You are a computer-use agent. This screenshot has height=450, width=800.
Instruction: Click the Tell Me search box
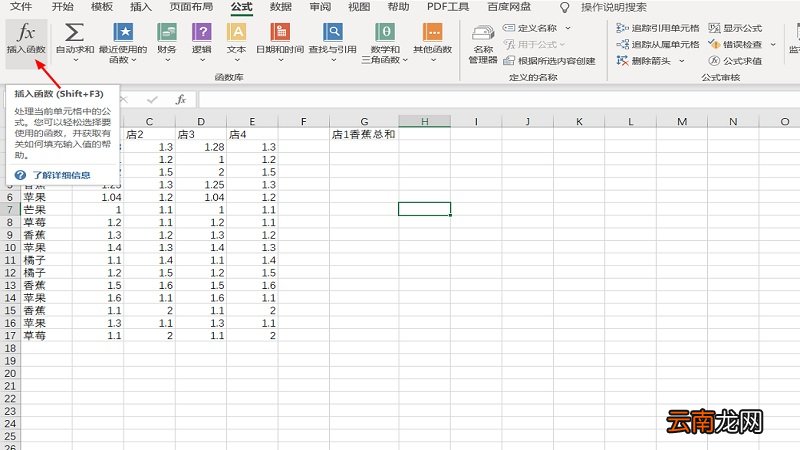coord(614,7)
